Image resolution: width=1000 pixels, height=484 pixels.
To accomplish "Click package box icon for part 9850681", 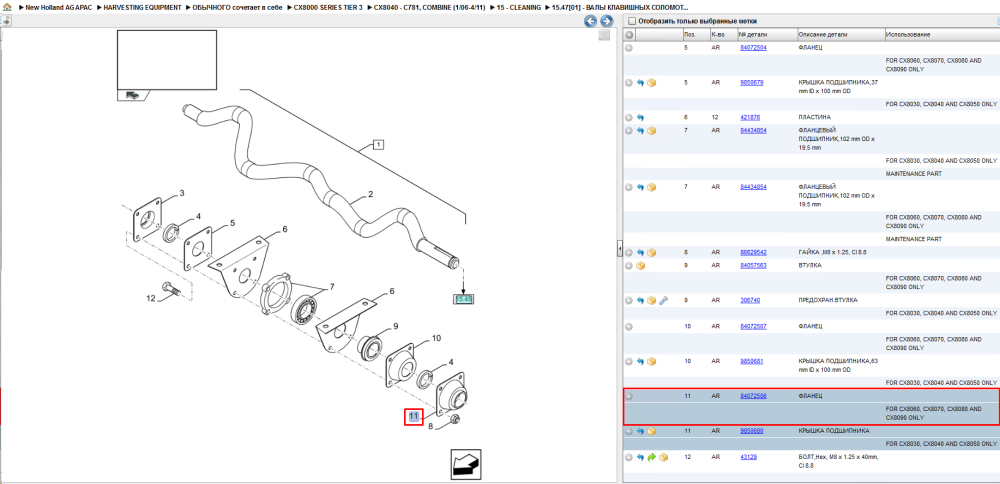I will 651,362.
